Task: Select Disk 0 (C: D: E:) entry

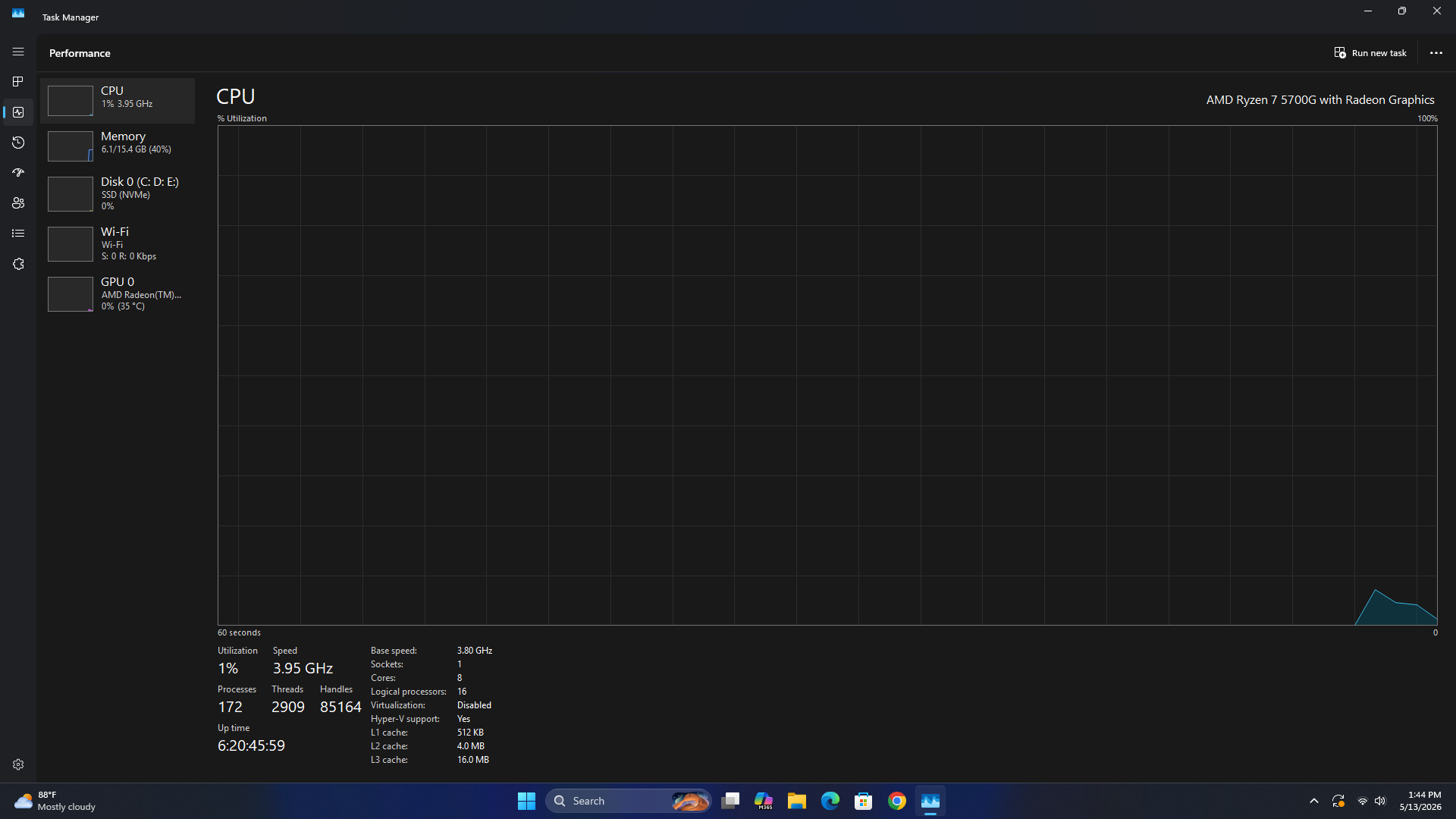Action: click(x=118, y=194)
